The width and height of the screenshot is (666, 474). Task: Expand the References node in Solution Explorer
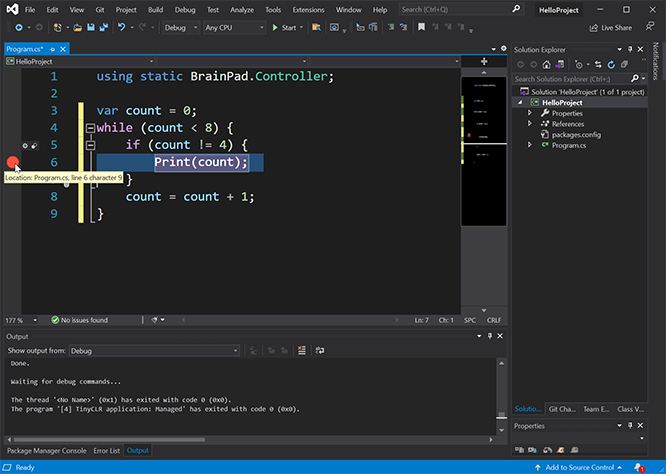(530, 124)
